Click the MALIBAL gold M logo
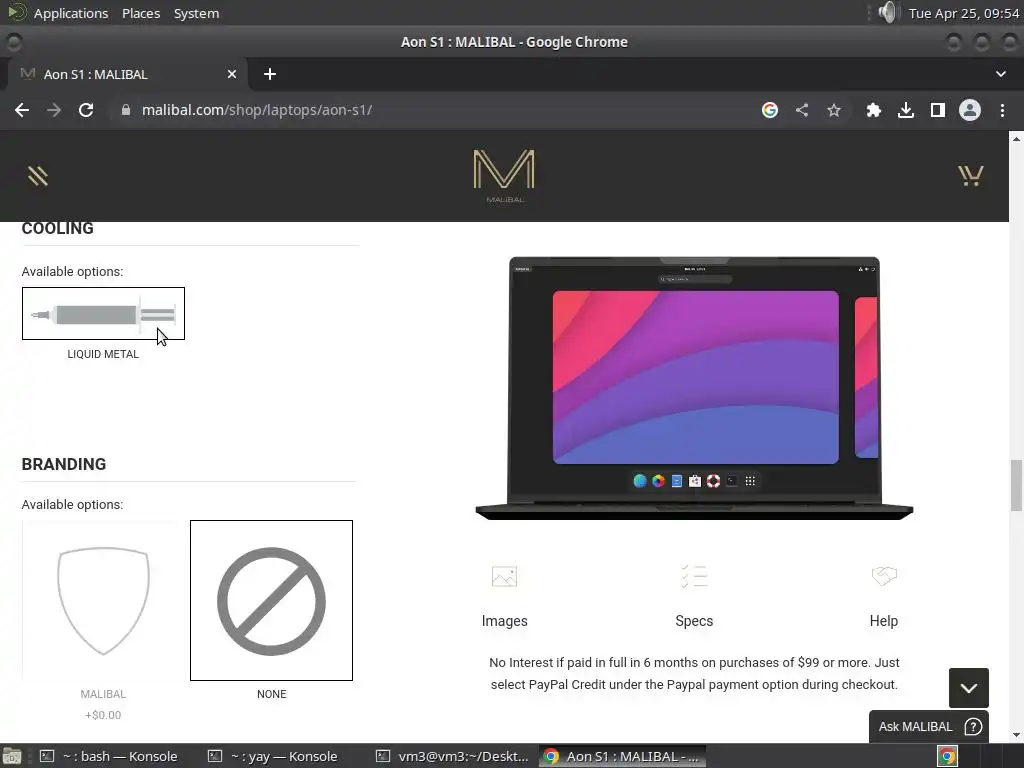This screenshot has width=1024, height=768. click(504, 176)
